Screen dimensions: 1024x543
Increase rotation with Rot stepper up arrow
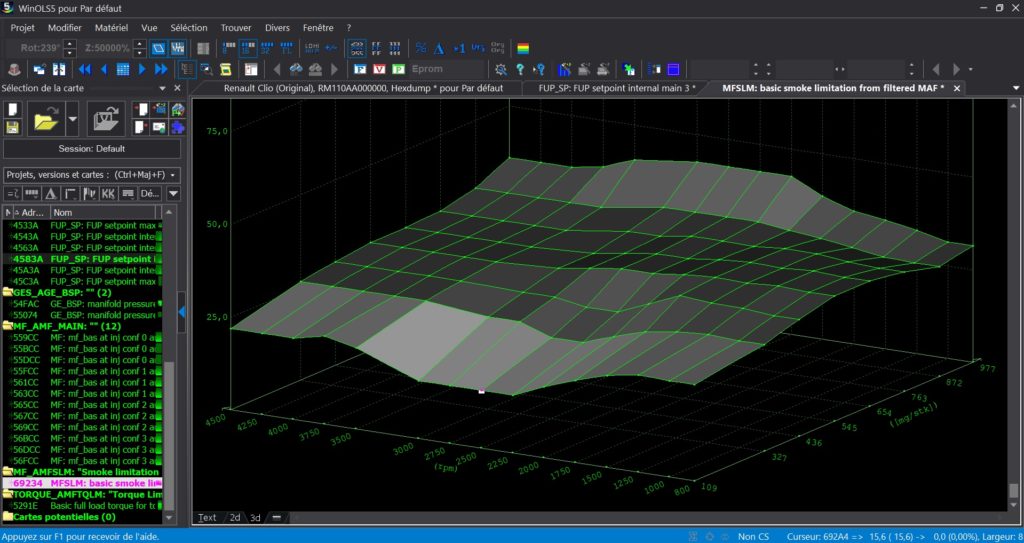70,44
